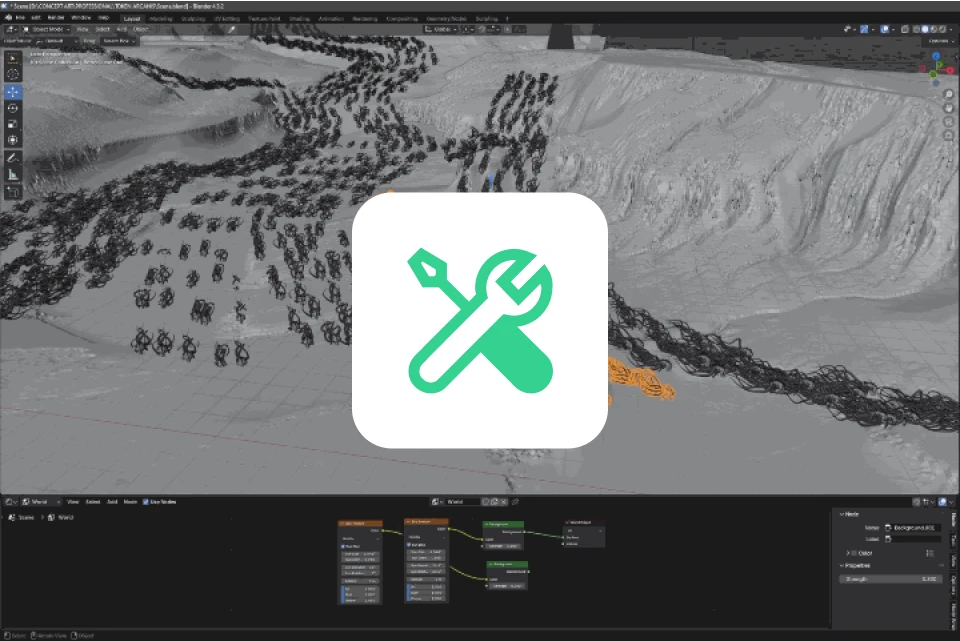Switch to the Geometry Nodes workspace tab
The width and height of the screenshot is (960, 641).
pos(446,18)
